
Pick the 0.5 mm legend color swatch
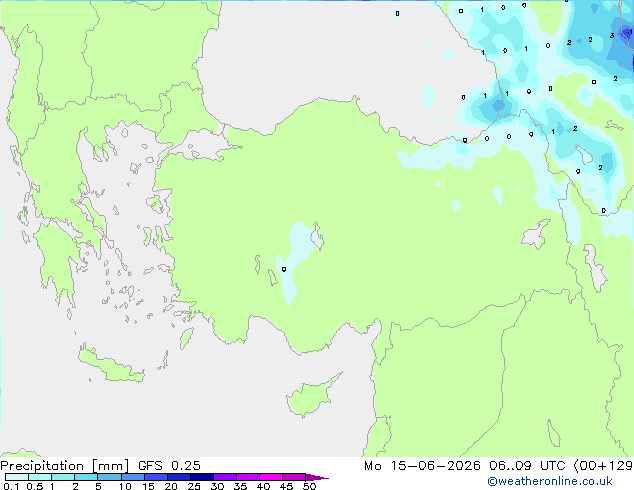click(x=40, y=477)
